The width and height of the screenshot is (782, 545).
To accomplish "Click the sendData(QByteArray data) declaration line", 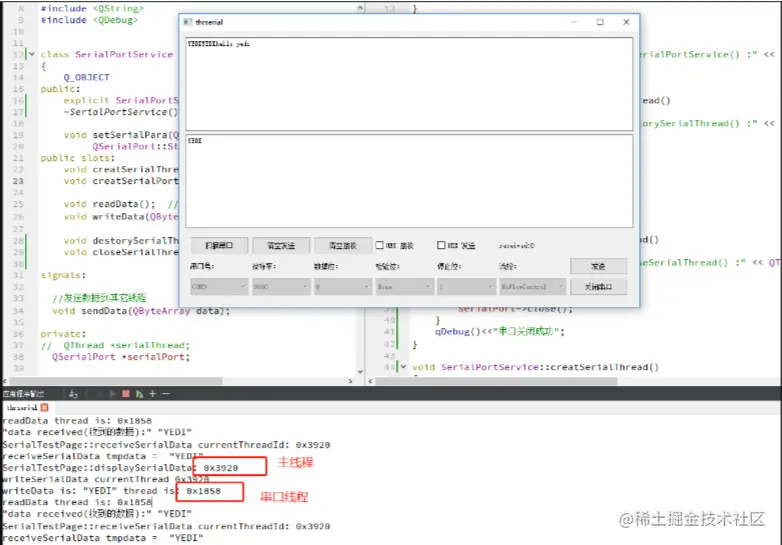I will click(x=141, y=311).
